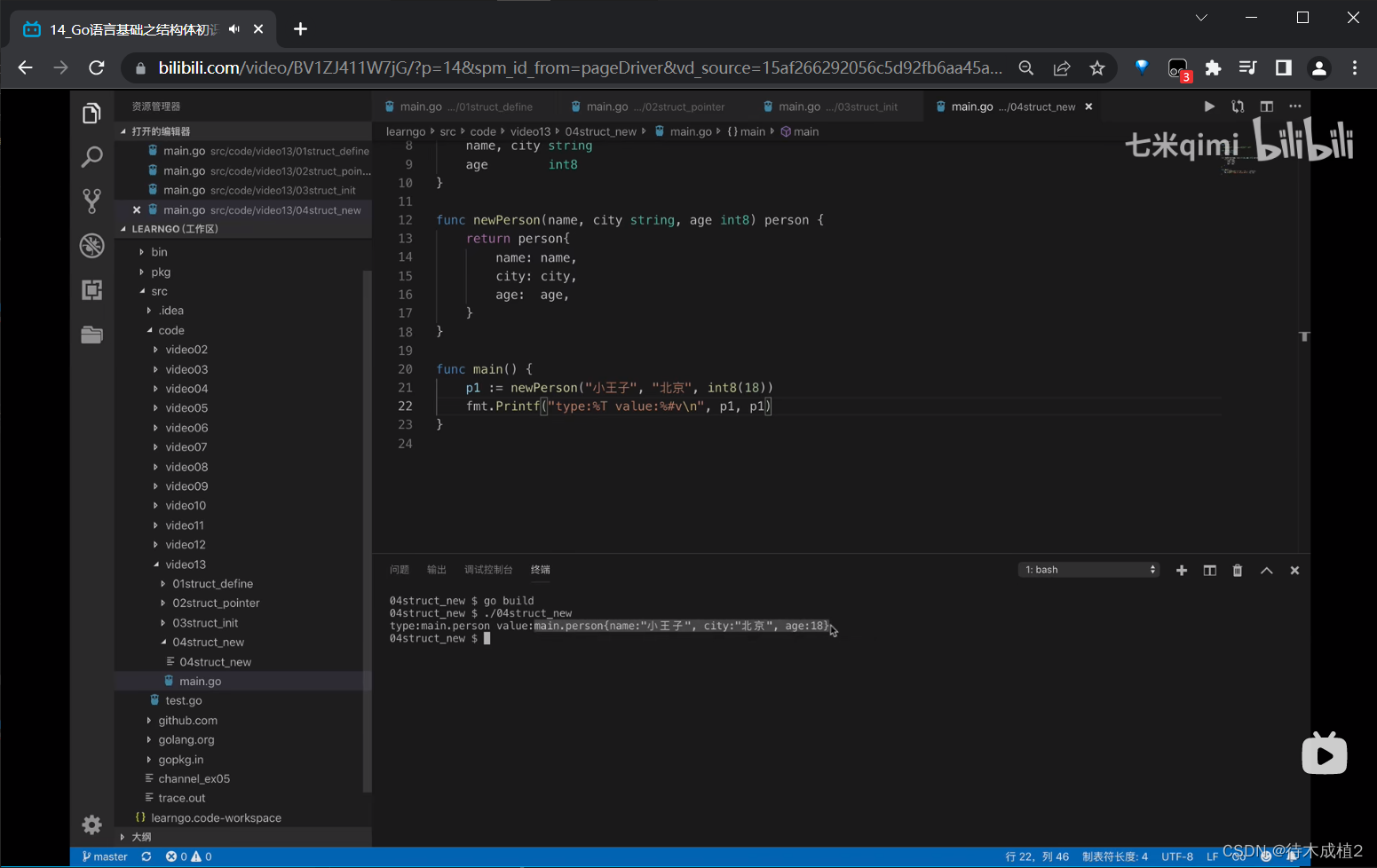The height and width of the screenshot is (868, 1377).
Task: Click the browser address bar URL
Action: coord(581,67)
